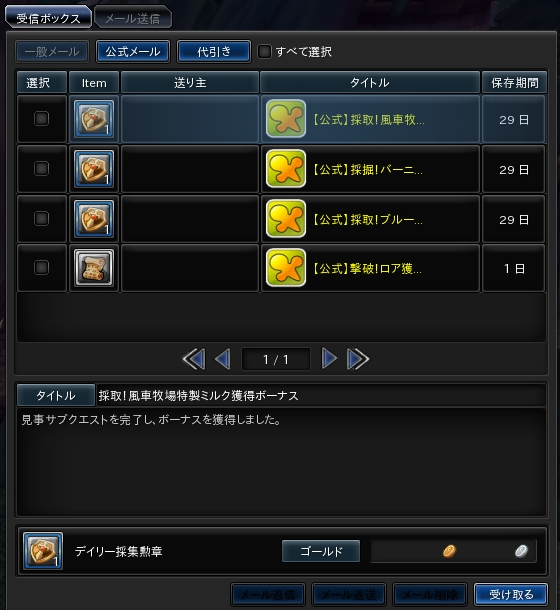
Task: Click puzzle icon beside 採掘!バーニ mail title
Action: (x=286, y=169)
